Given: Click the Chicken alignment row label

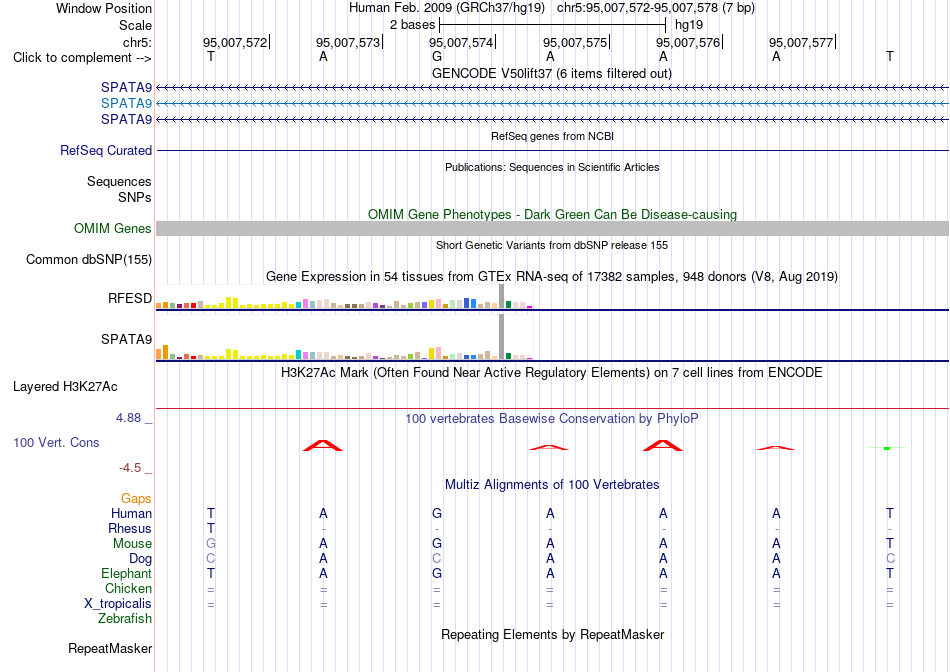Looking at the screenshot, I should click(x=128, y=588).
